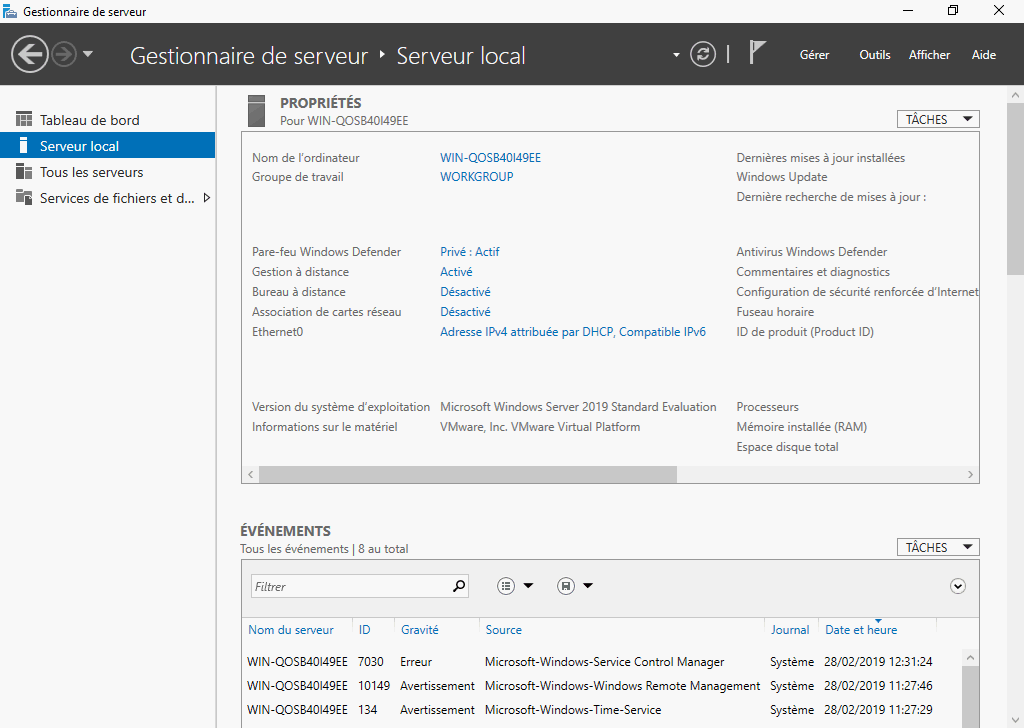Click in the Filtrer events field
The width and height of the screenshot is (1024, 728).
pyautogui.click(x=350, y=587)
